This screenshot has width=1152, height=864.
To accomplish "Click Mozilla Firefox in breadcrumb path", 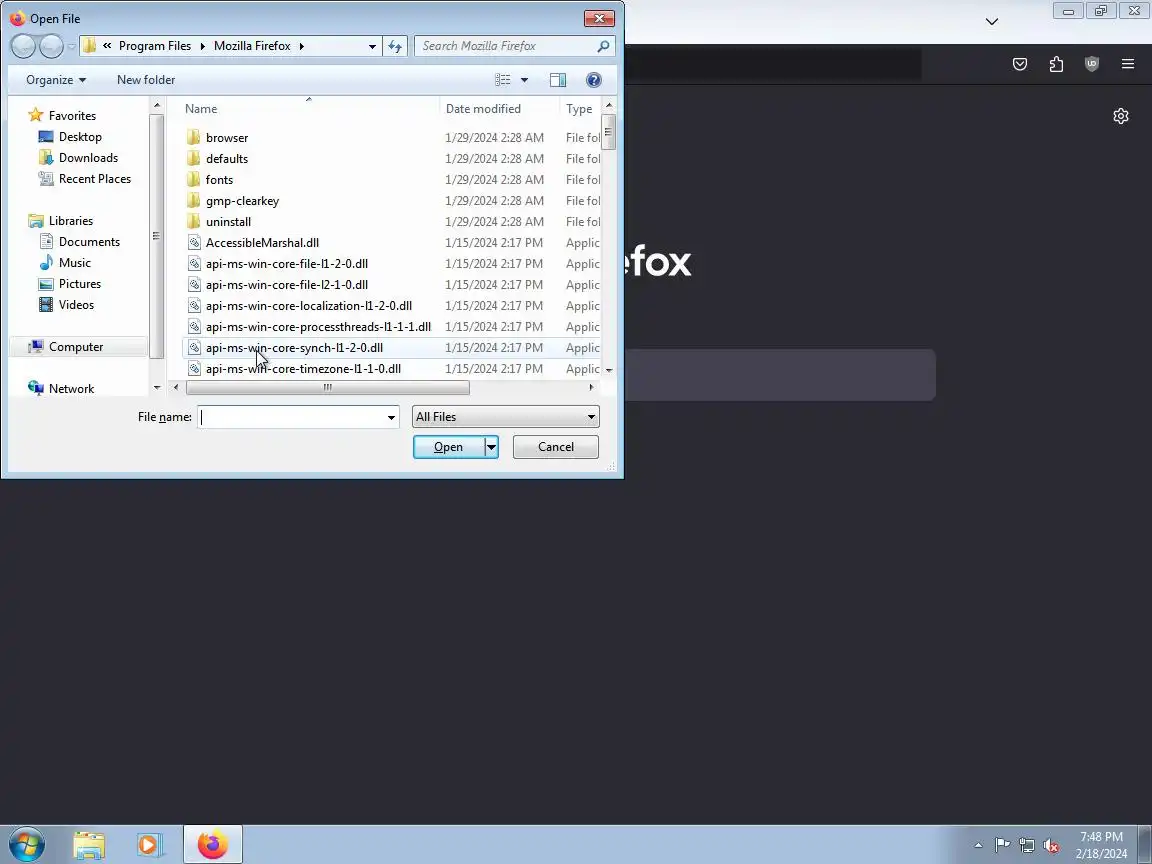I will [252, 46].
